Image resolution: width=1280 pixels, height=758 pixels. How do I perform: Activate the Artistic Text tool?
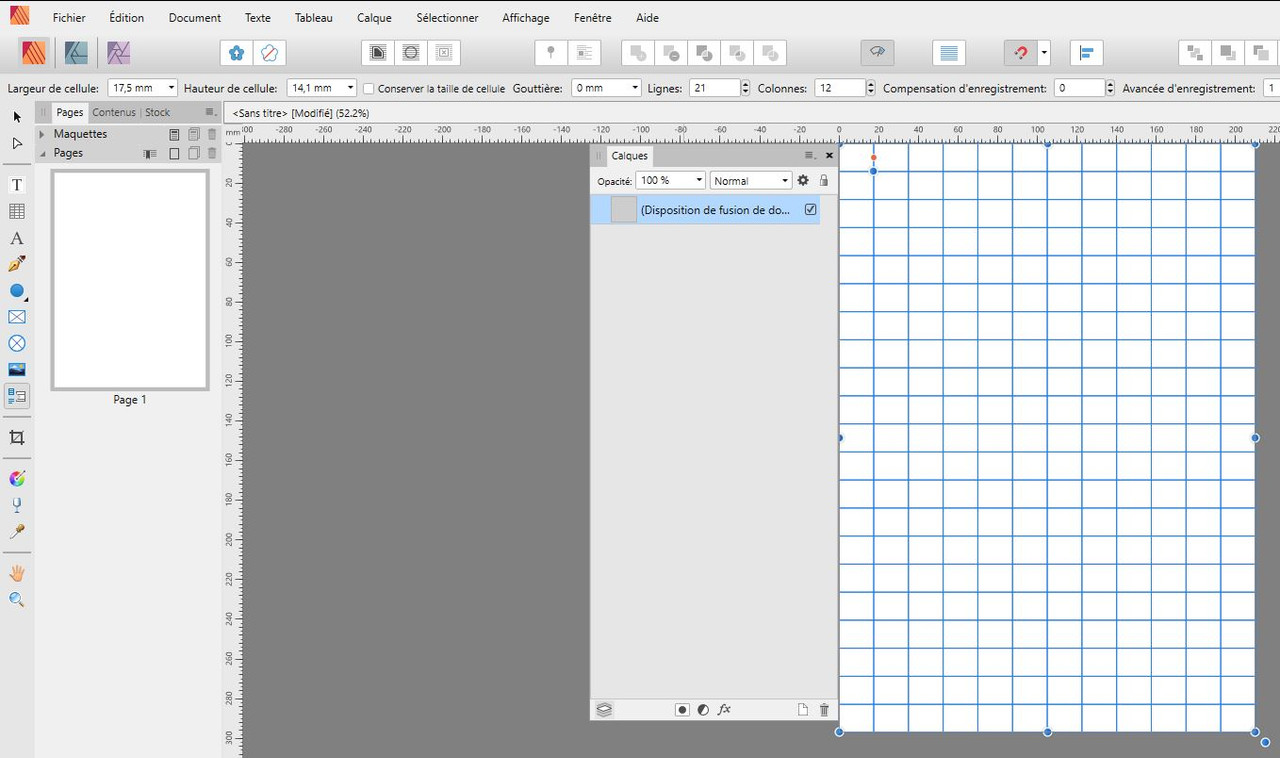click(16, 238)
